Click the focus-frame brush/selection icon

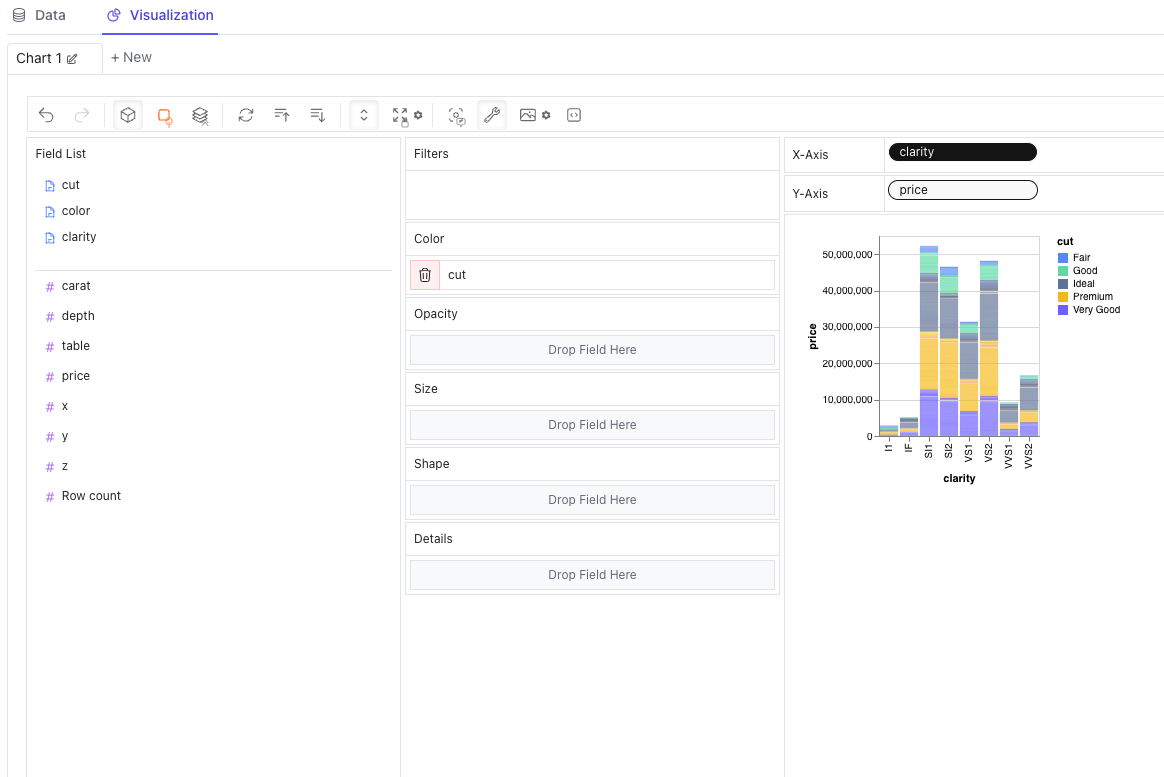[x=457, y=116]
